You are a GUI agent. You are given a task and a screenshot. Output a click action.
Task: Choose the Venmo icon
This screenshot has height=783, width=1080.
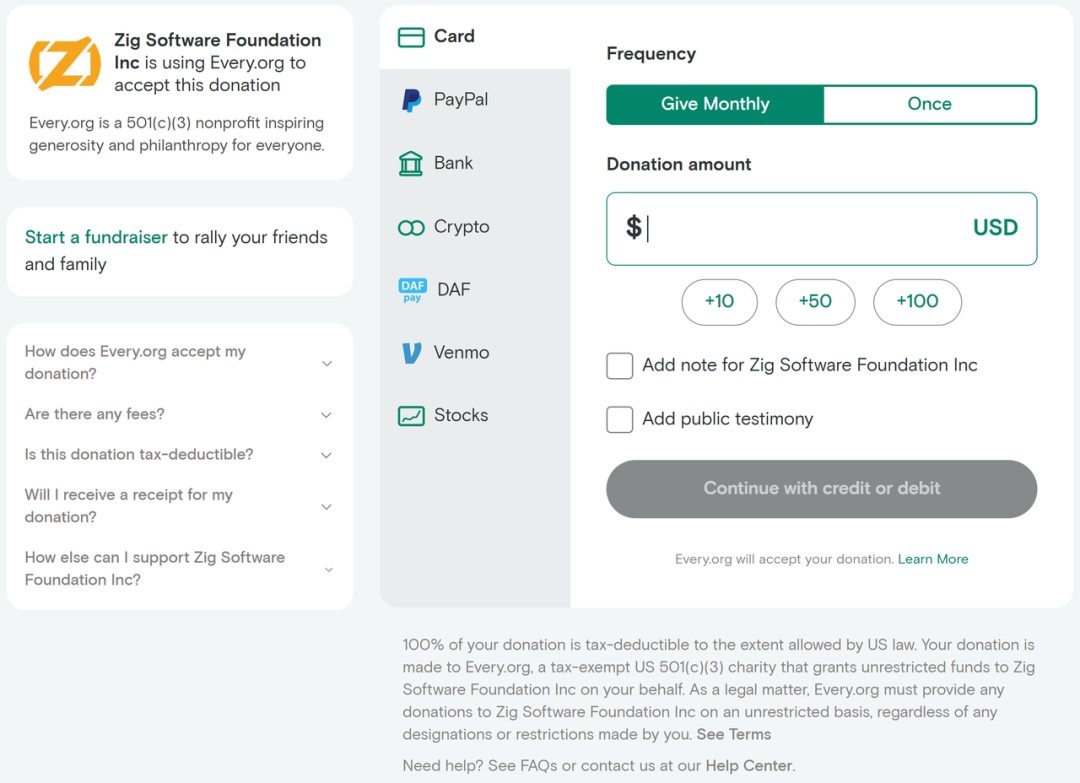(411, 353)
